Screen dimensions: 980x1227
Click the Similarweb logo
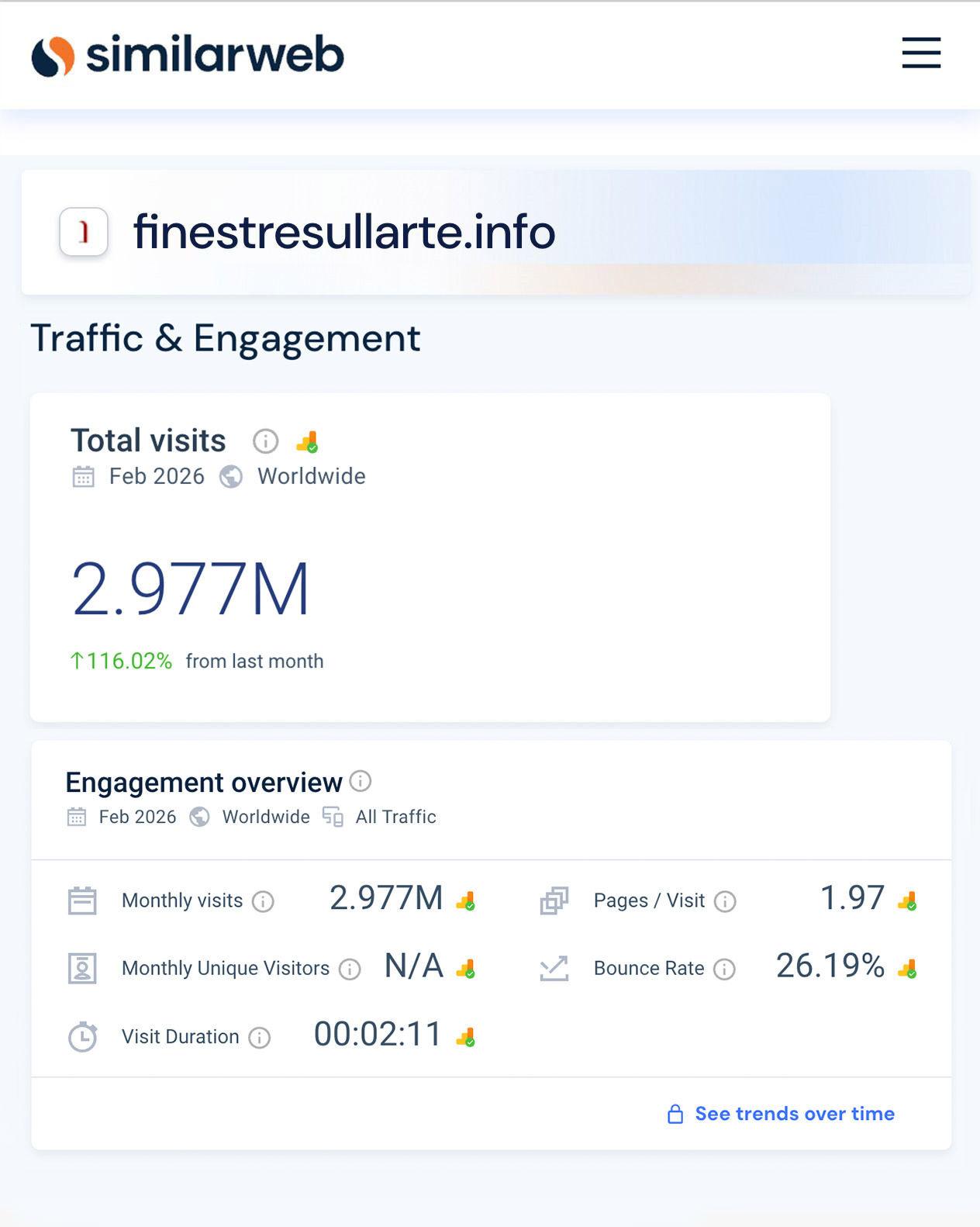point(188,55)
